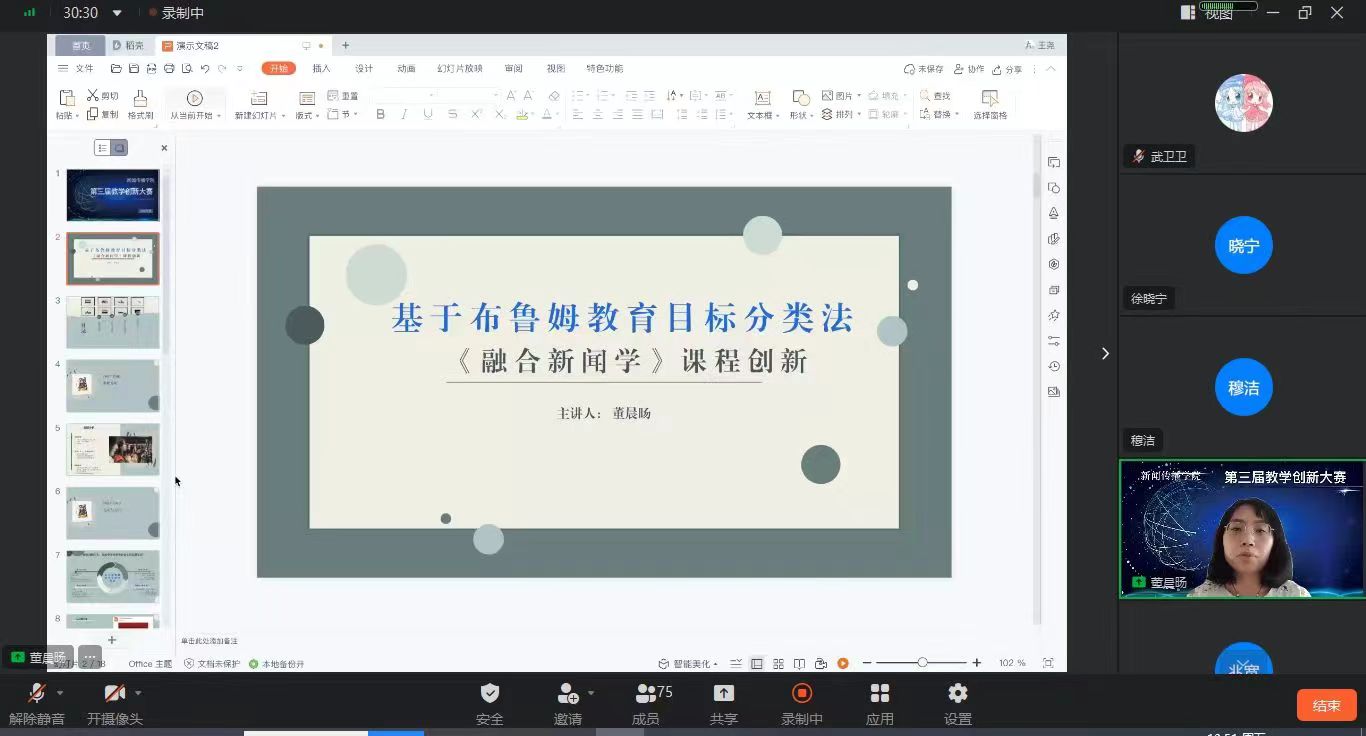Switch to thumbnail view in slide panel
The width and height of the screenshot is (1366, 736).
pyautogui.click(x=119, y=148)
